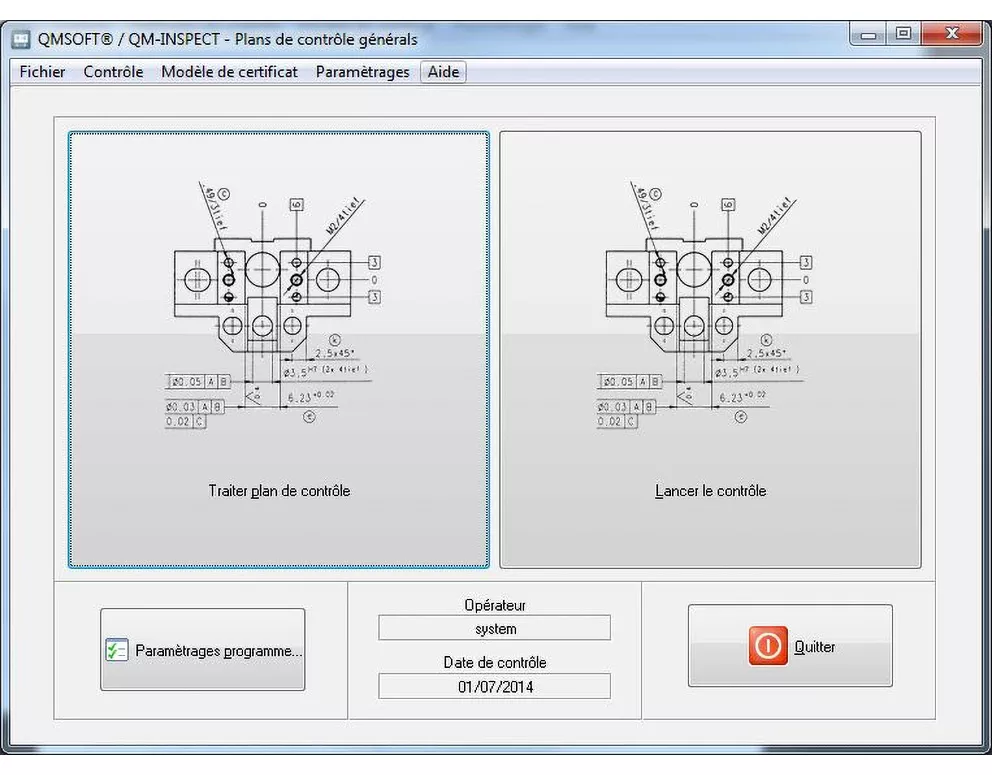This screenshot has width=992, height=775.
Task: Open the Modèle de certificat menu
Action: click(229, 72)
